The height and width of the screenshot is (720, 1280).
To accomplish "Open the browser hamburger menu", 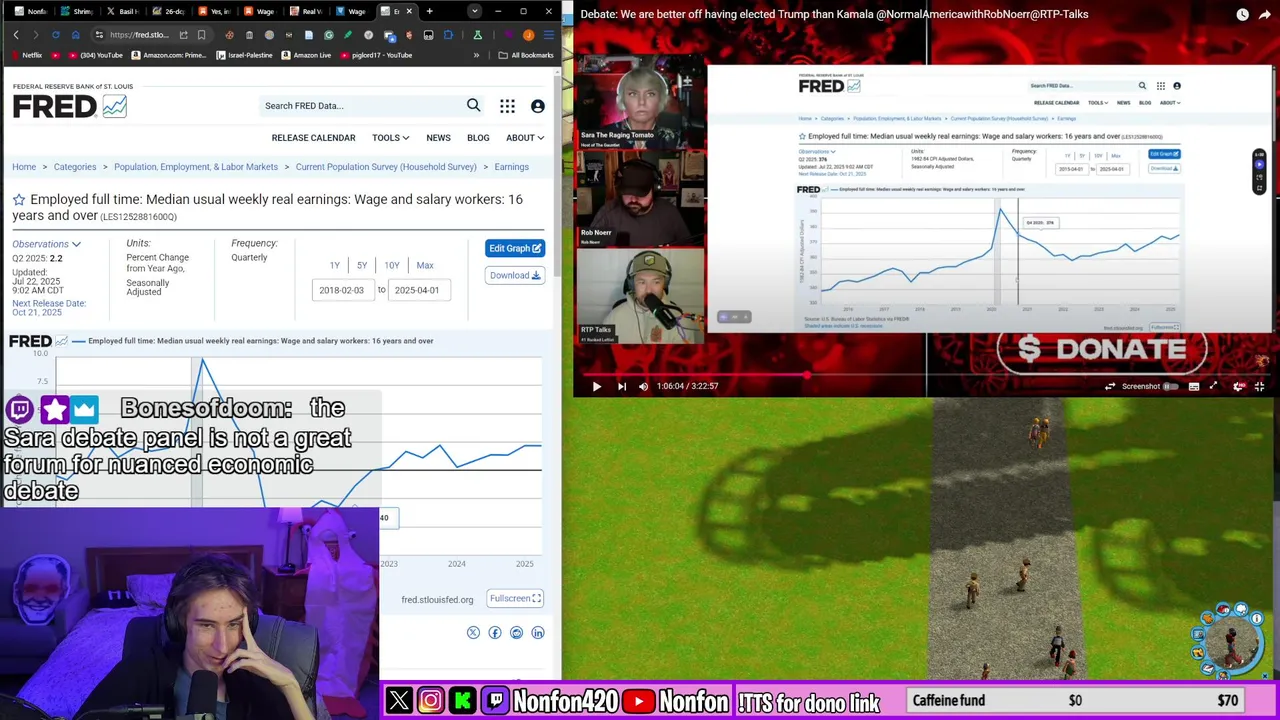I will 548,35.
